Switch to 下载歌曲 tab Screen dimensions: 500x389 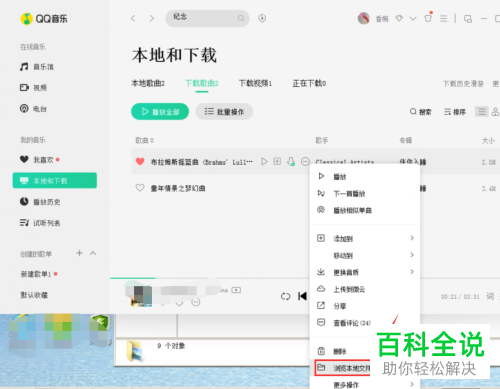pyautogui.click(x=202, y=83)
